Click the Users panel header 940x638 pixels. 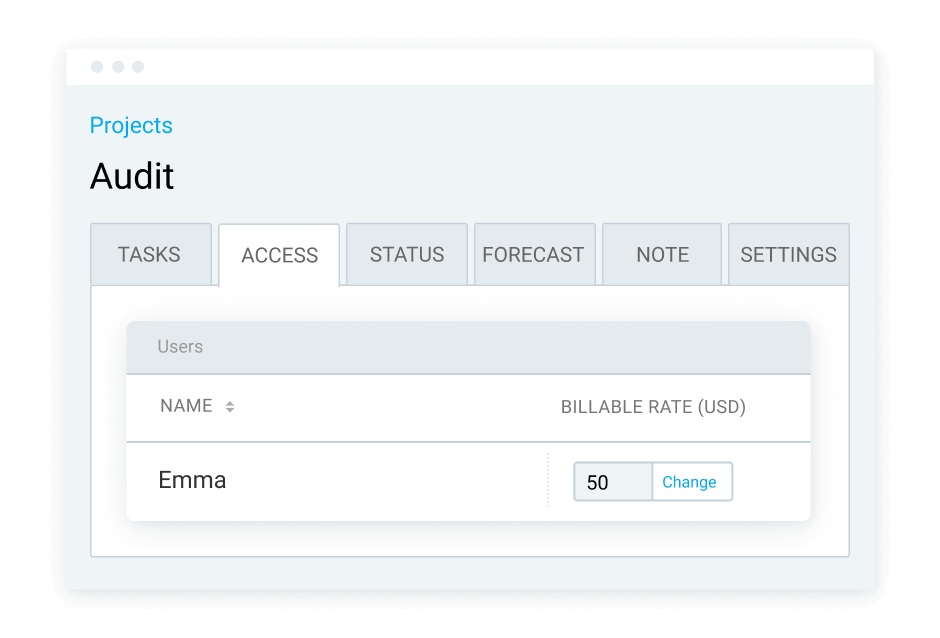(180, 347)
